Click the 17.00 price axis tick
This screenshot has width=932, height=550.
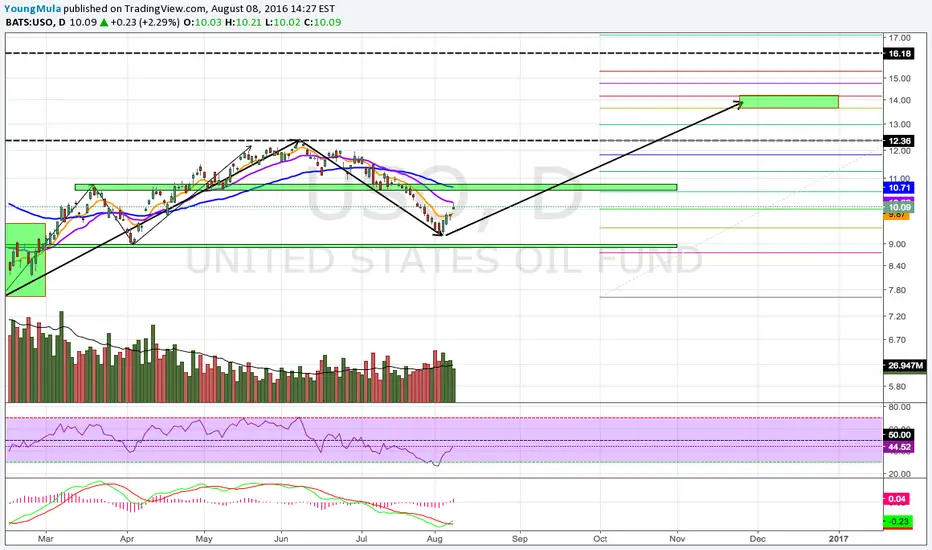(900, 37)
